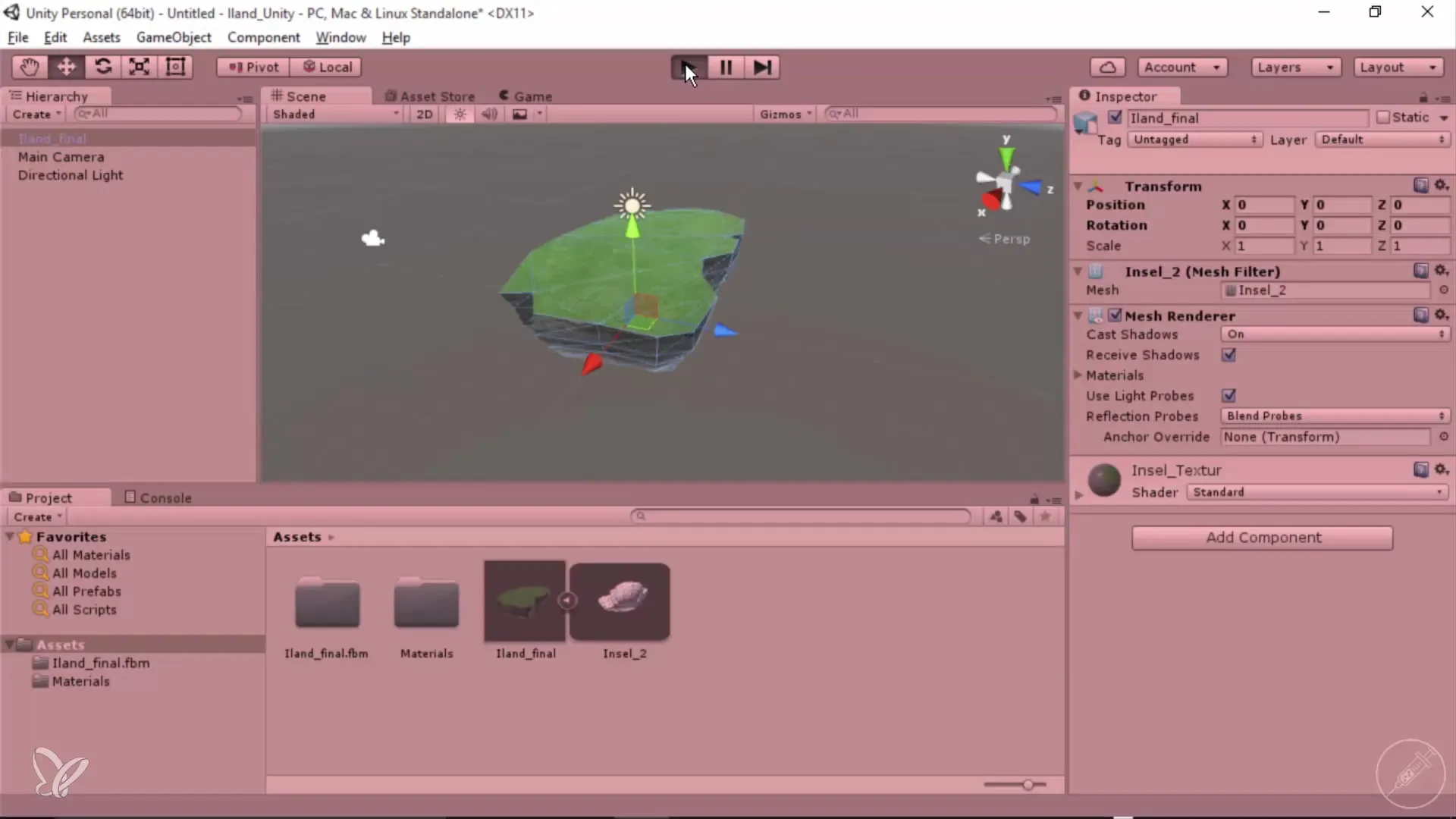Click Hierarchy Create button
Screen dimensions: 1456x819
coord(36,115)
